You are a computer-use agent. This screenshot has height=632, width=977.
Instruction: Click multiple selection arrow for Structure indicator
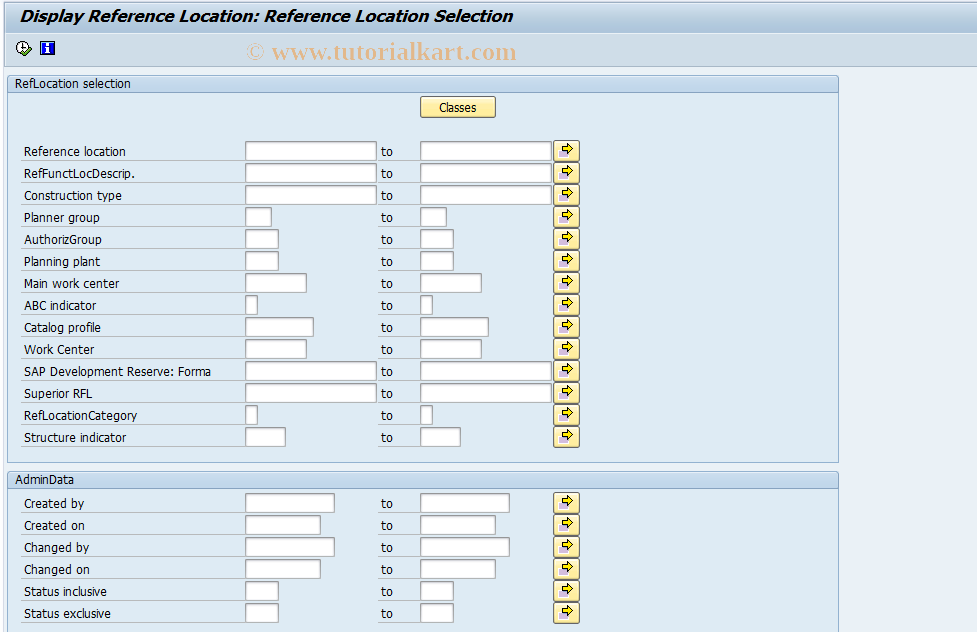coord(565,436)
